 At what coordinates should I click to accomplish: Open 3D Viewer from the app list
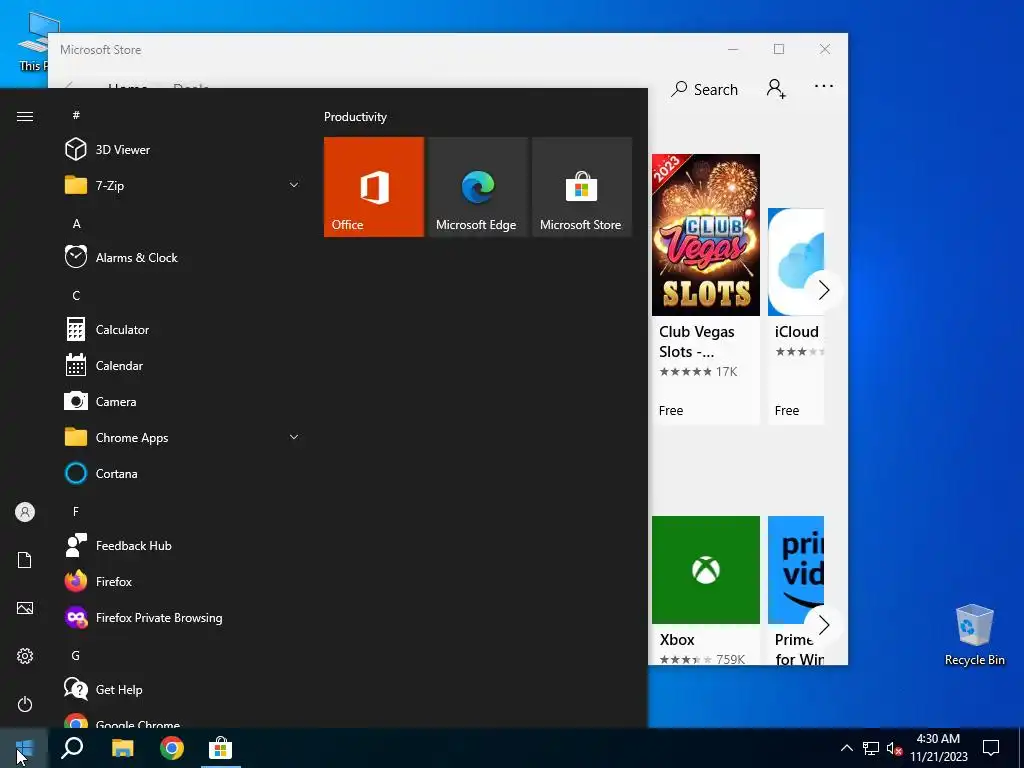coord(183,150)
